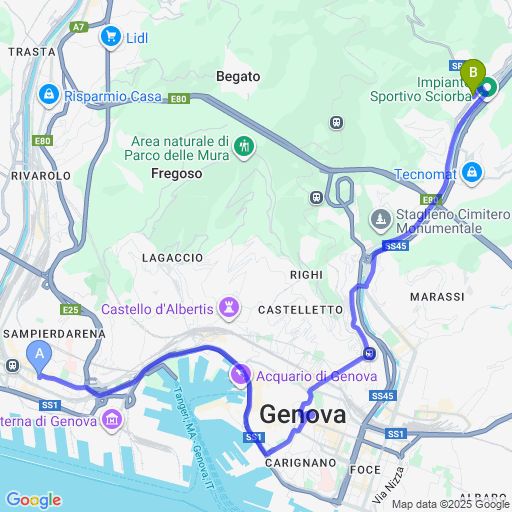Click the Castello d'Albertis castle pin

click(x=229, y=309)
